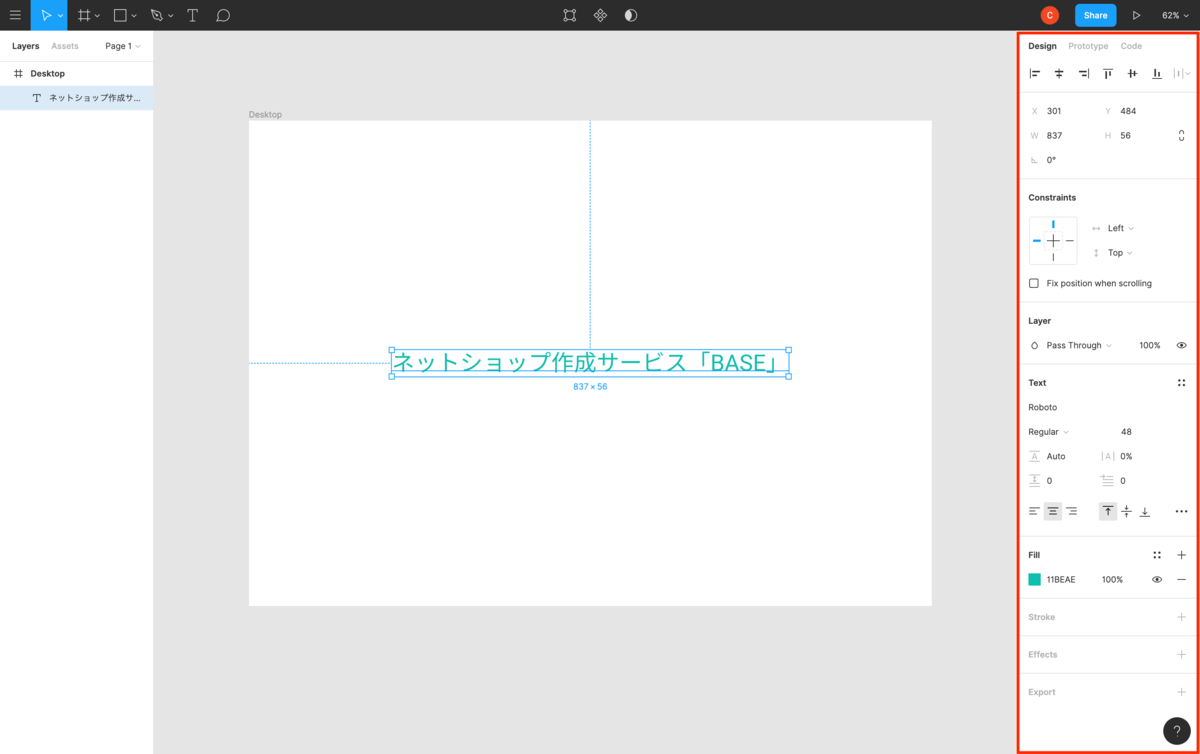Switch to the Code tab
This screenshot has width=1200, height=754.
point(1131,46)
